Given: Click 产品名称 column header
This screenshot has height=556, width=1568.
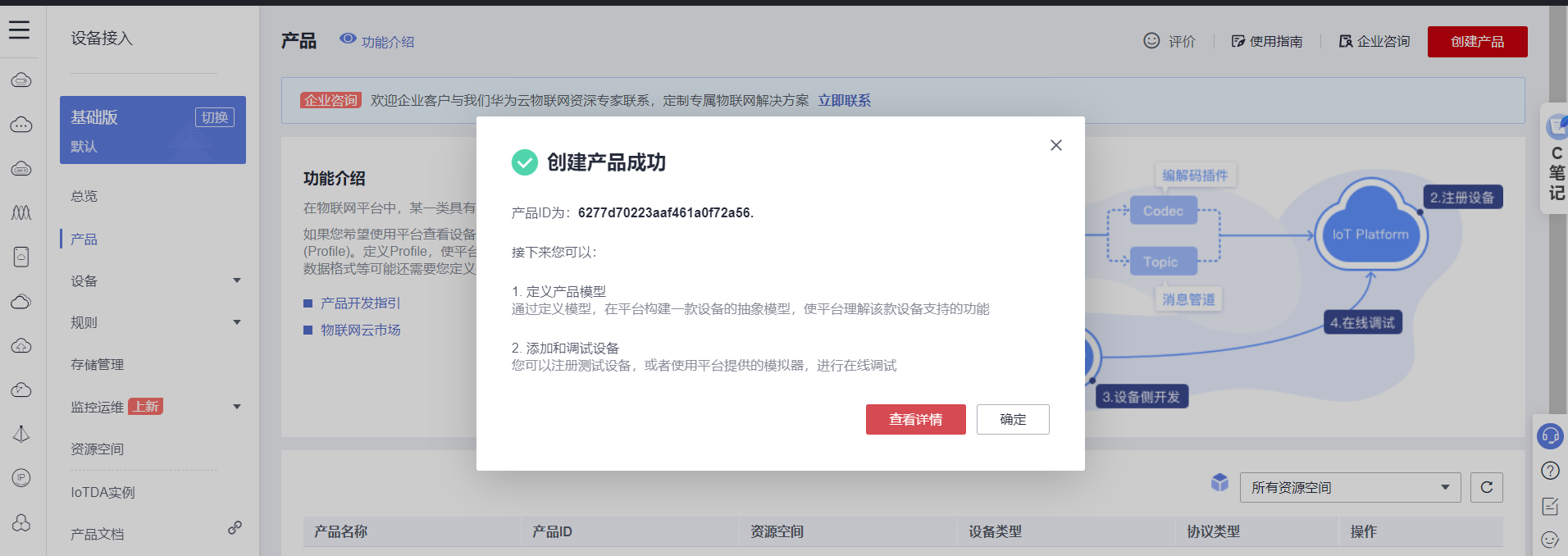Looking at the screenshot, I should [x=340, y=531].
